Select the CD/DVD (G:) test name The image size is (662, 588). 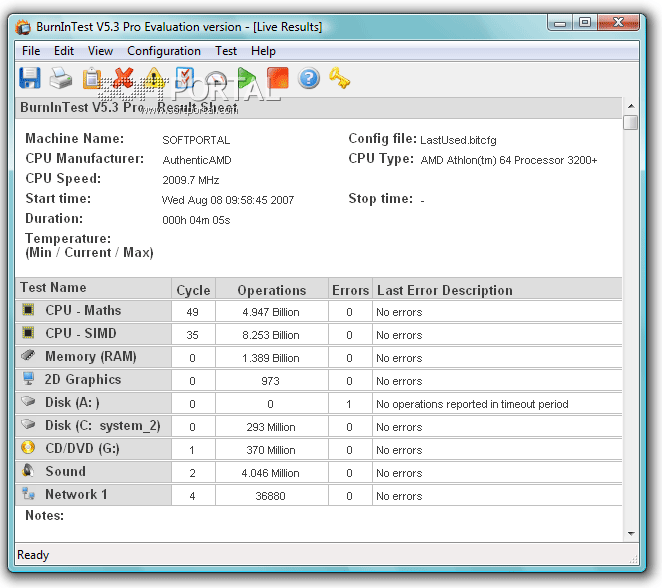[82, 448]
